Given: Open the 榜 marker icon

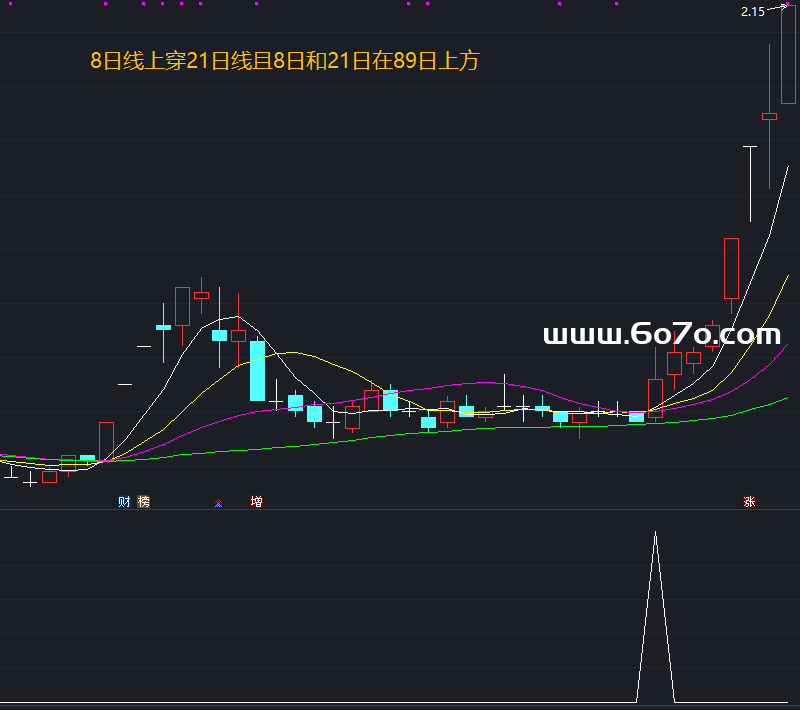Looking at the screenshot, I should click(144, 502).
